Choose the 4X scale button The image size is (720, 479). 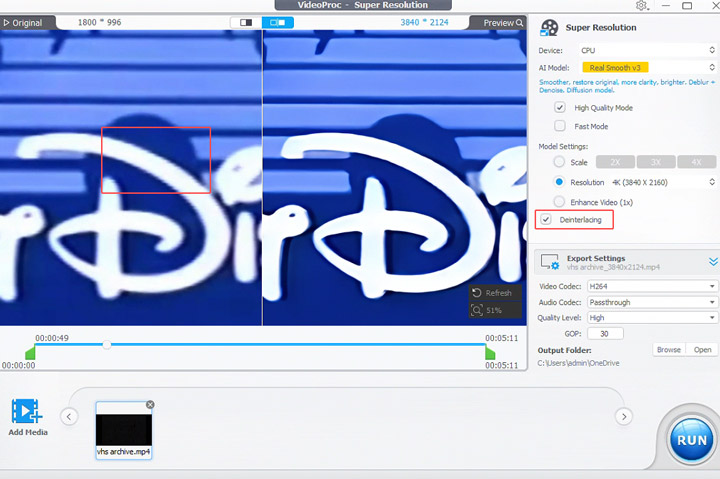pyautogui.click(x=697, y=162)
